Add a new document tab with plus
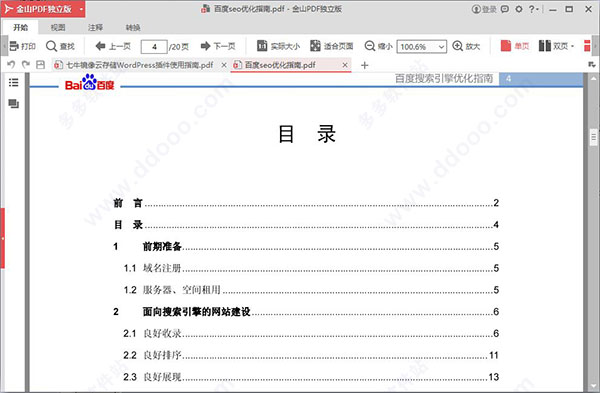Image resolution: width=600 pixels, height=393 pixels. coord(364,65)
